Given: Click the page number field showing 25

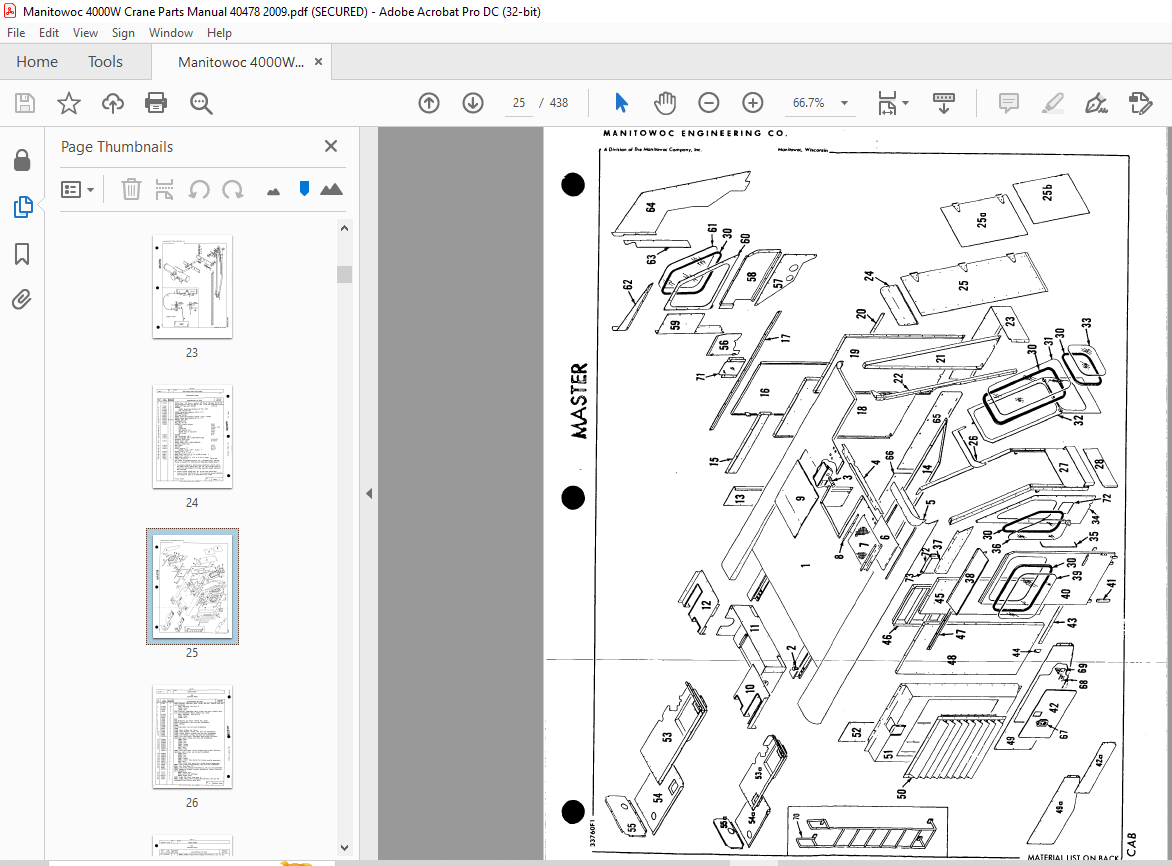Looking at the screenshot, I should click(519, 103).
